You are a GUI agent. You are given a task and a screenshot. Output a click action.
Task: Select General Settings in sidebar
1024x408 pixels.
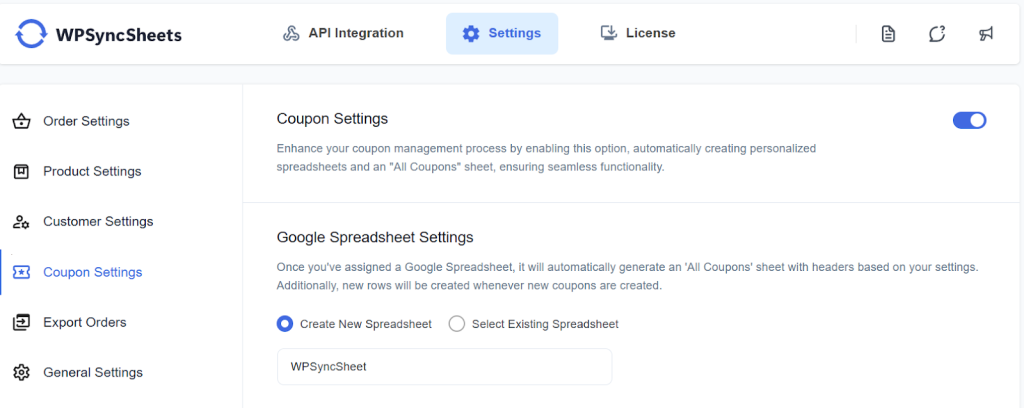click(93, 373)
